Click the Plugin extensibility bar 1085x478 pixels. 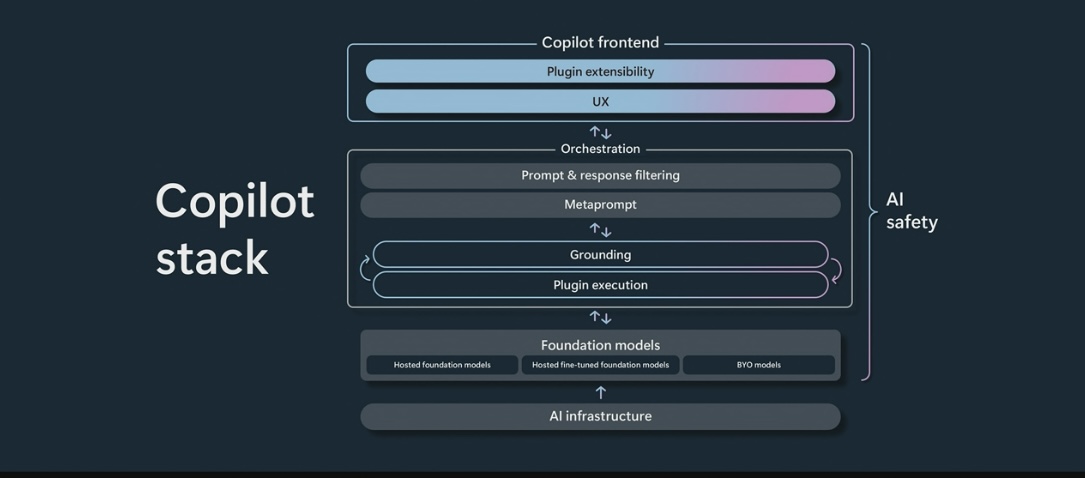pyautogui.click(x=600, y=71)
